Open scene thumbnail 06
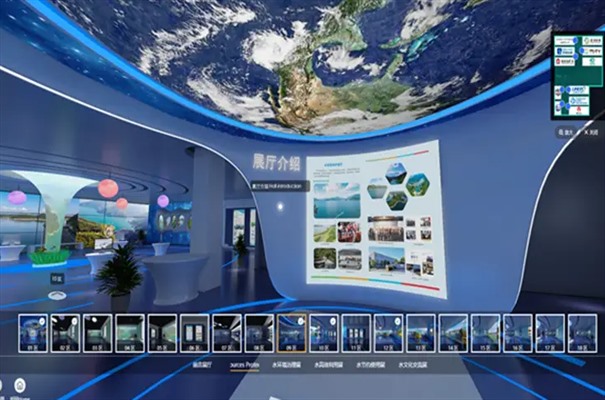This screenshot has height=400, width=605. pyautogui.click(x=194, y=333)
